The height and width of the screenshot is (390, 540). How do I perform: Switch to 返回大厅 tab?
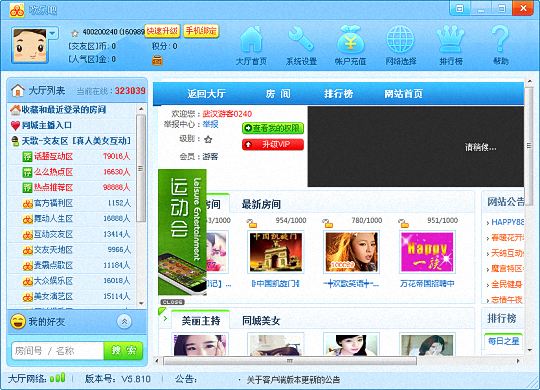click(206, 94)
